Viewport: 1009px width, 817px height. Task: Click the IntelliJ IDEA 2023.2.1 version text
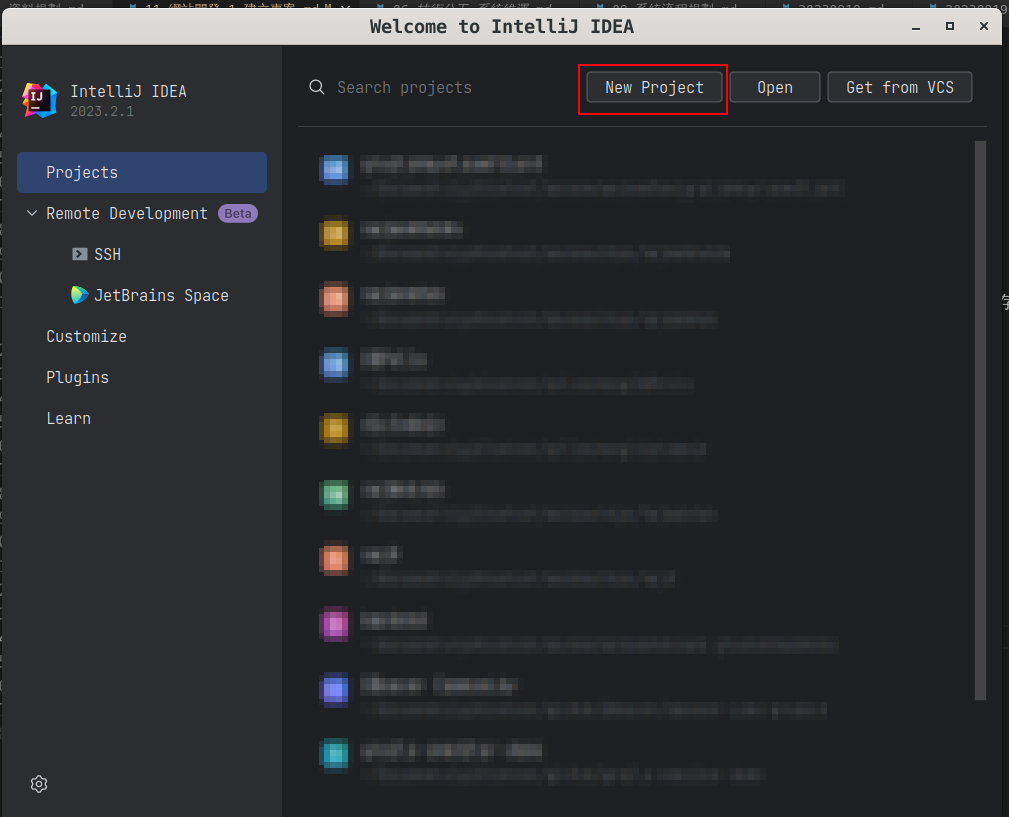[102, 111]
